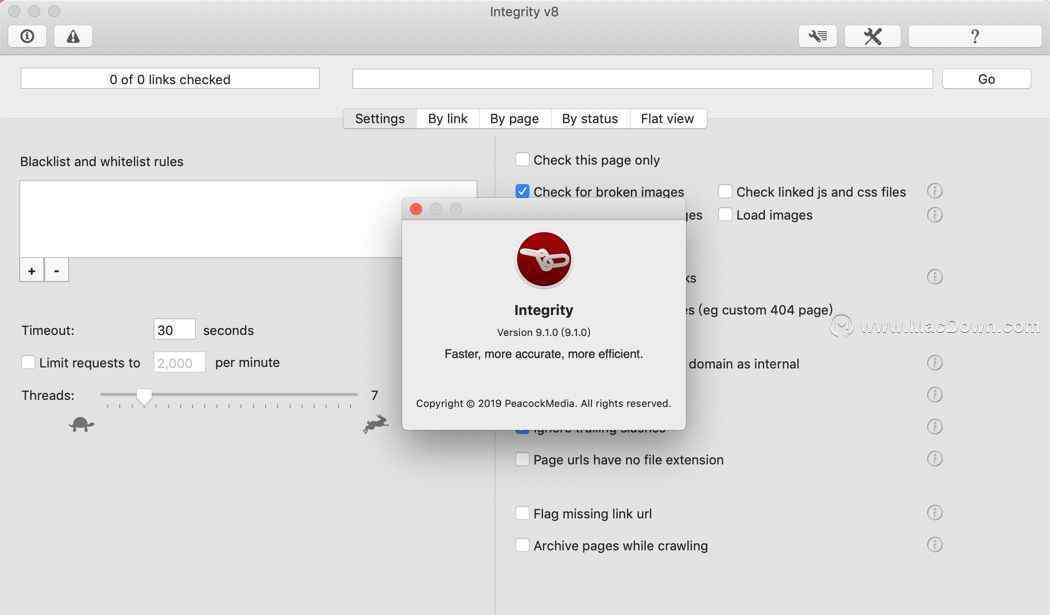Click the 'Timeout:' label
Viewport: 1050px width, 615px height.
pos(48,330)
